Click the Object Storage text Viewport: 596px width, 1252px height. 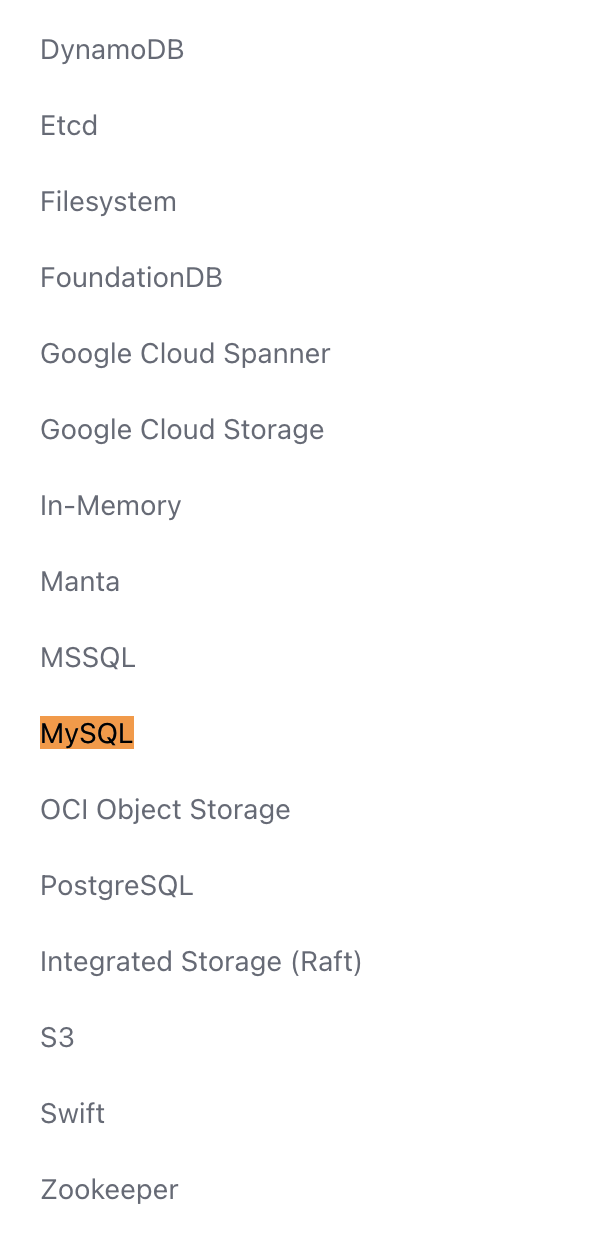point(194,810)
